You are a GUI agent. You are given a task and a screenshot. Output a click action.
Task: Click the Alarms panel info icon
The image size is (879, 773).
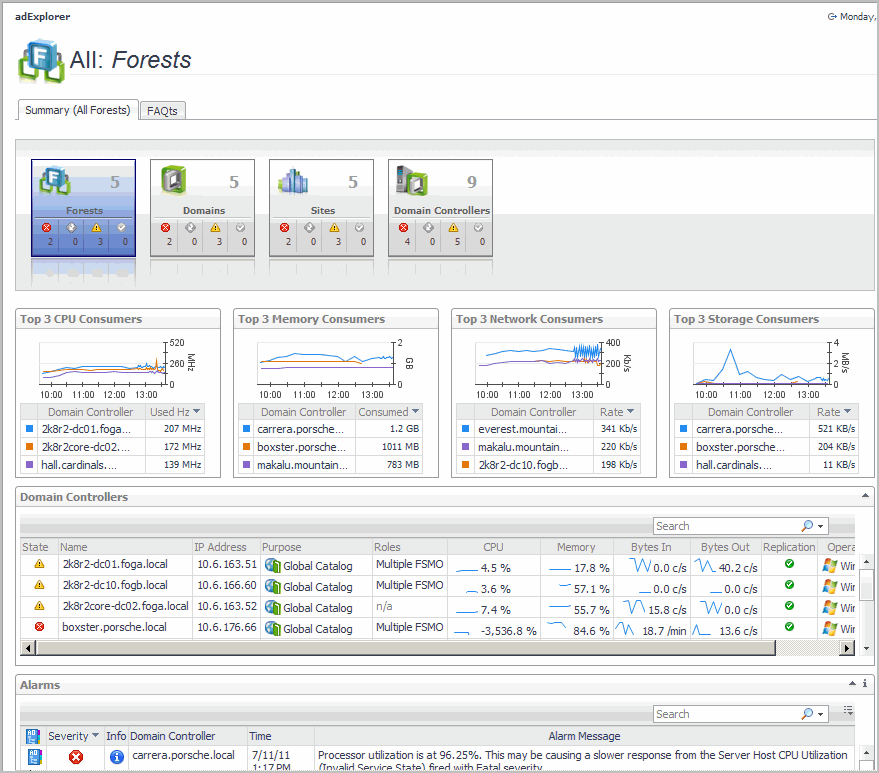tap(865, 684)
